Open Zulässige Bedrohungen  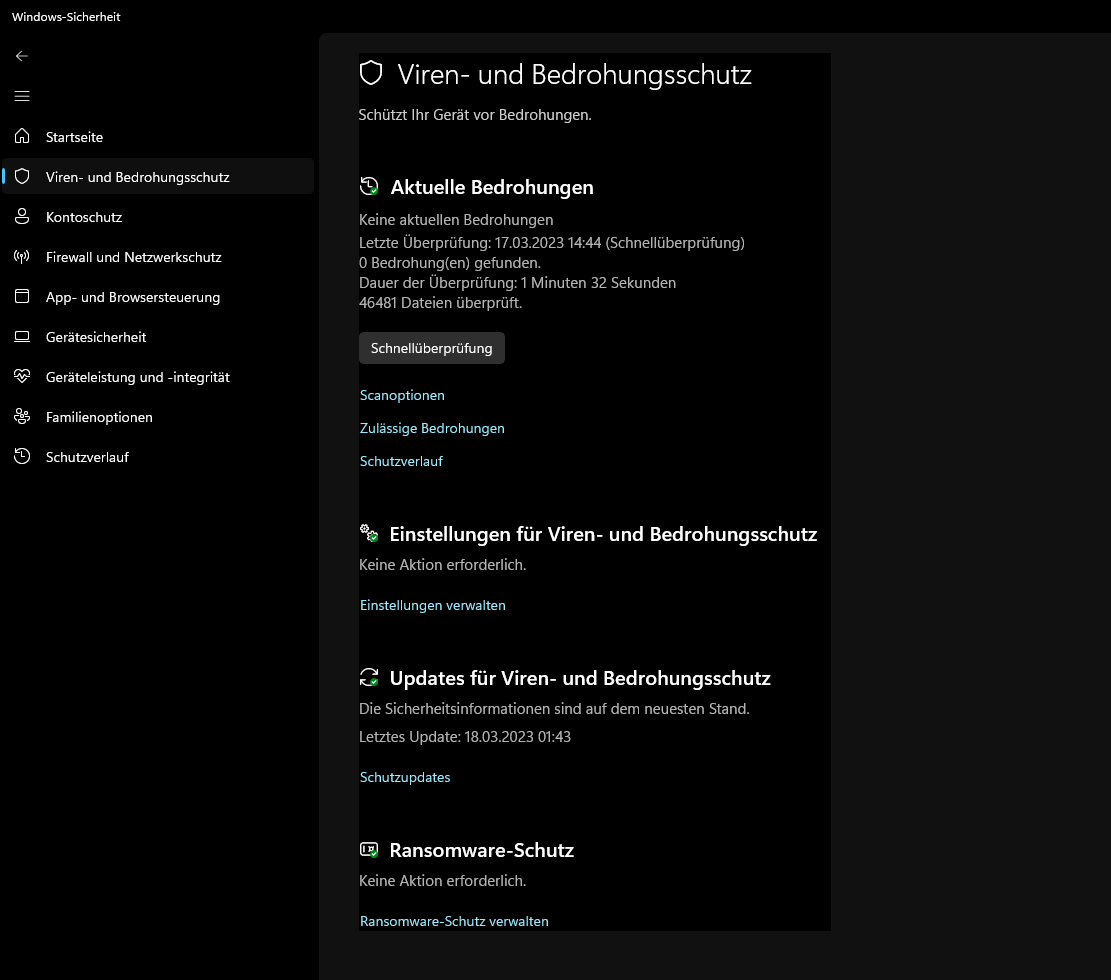click(x=432, y=428)
